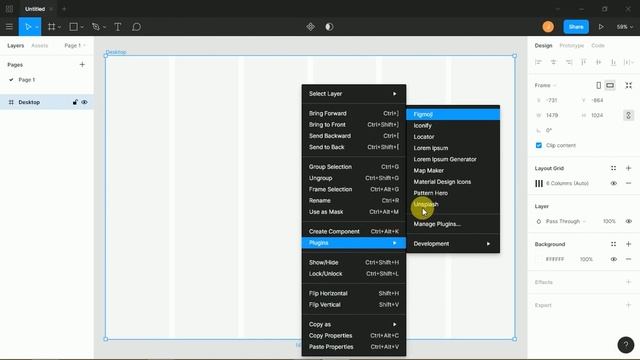Toggle layer Pass Through visibility eye
Image resolution: width=640 pixels, height=360 pixels.
point(629,221)
